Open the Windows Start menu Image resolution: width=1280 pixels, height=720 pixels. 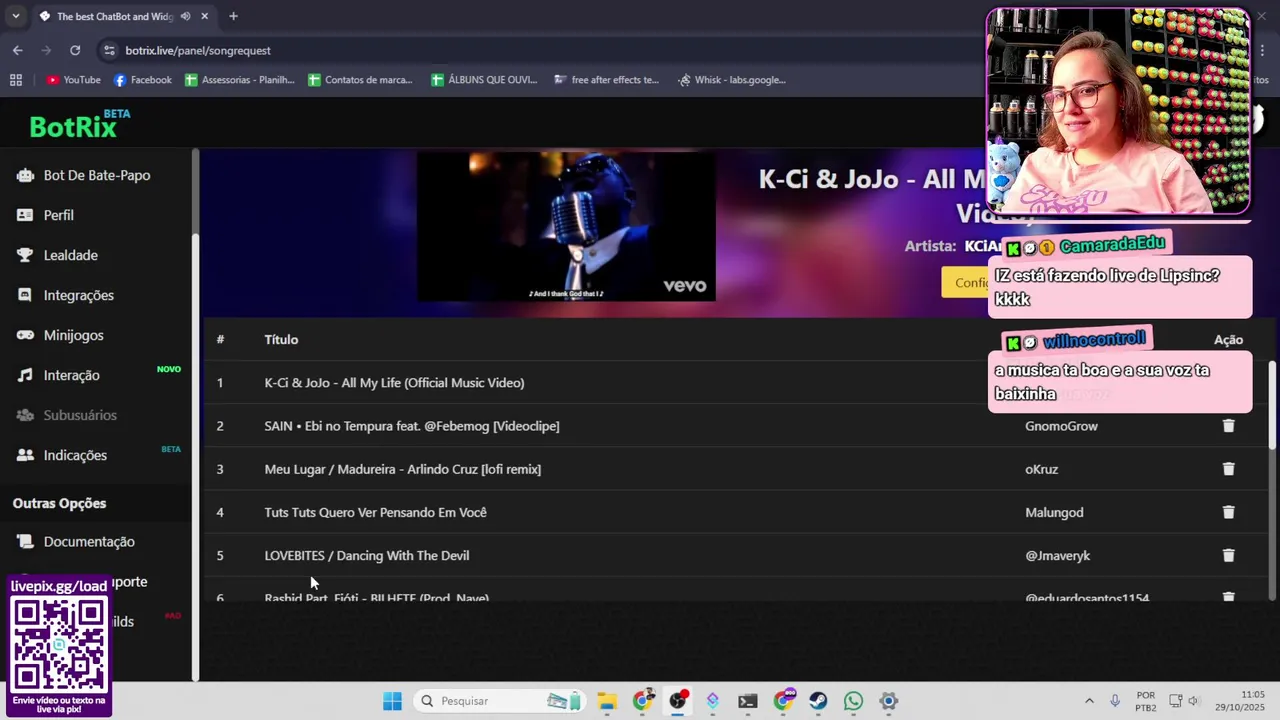point(392,701)
